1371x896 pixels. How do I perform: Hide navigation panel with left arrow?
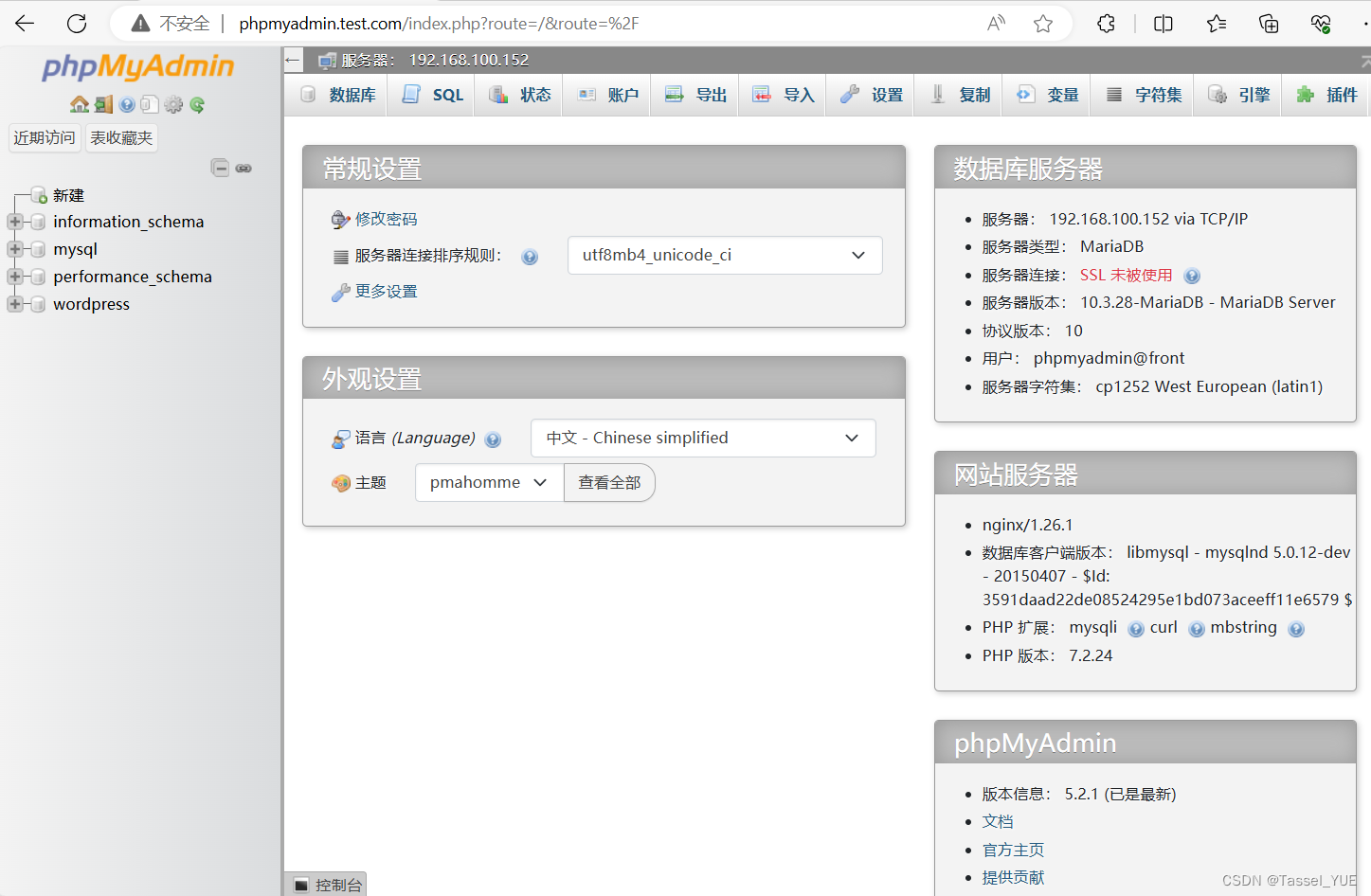293,60
